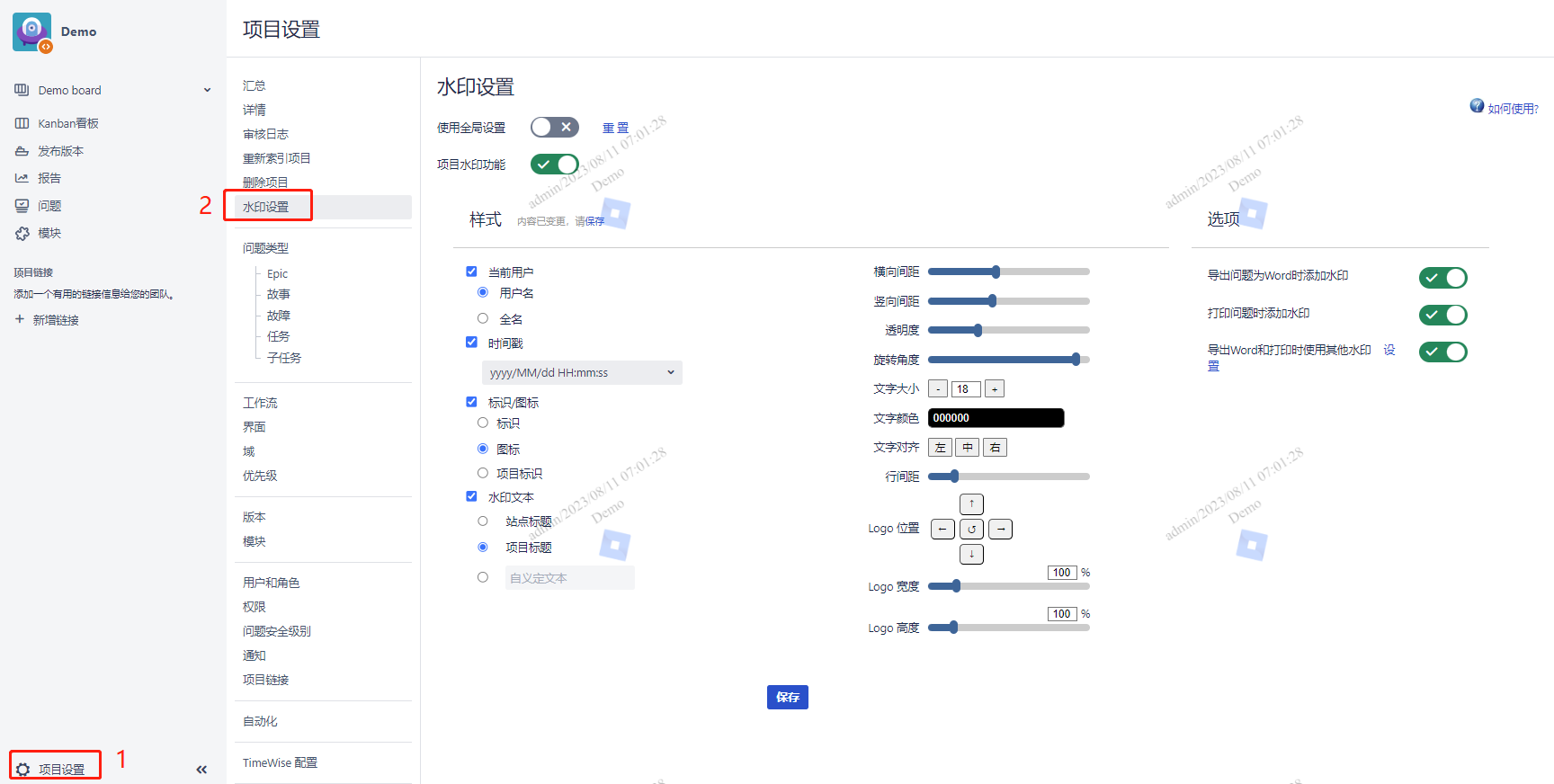Open the 如何使用 help icon
The height and width of the screenshot is (784, 1554).
click(x=1477, y=106)
